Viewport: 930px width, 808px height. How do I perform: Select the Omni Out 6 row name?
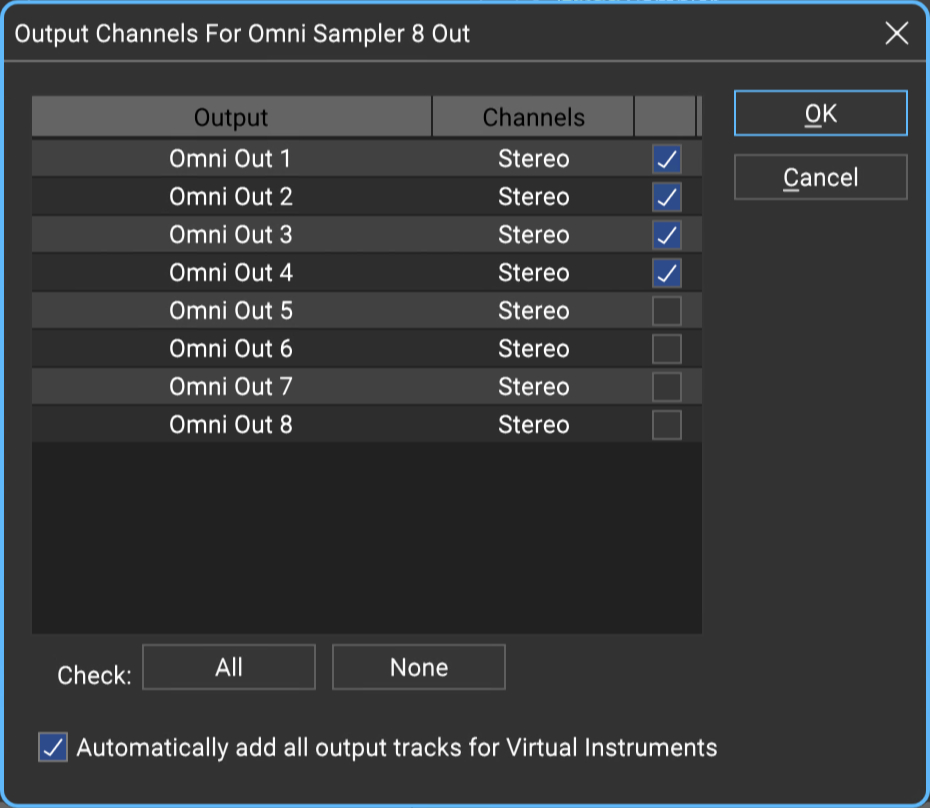tap(231, 349)
